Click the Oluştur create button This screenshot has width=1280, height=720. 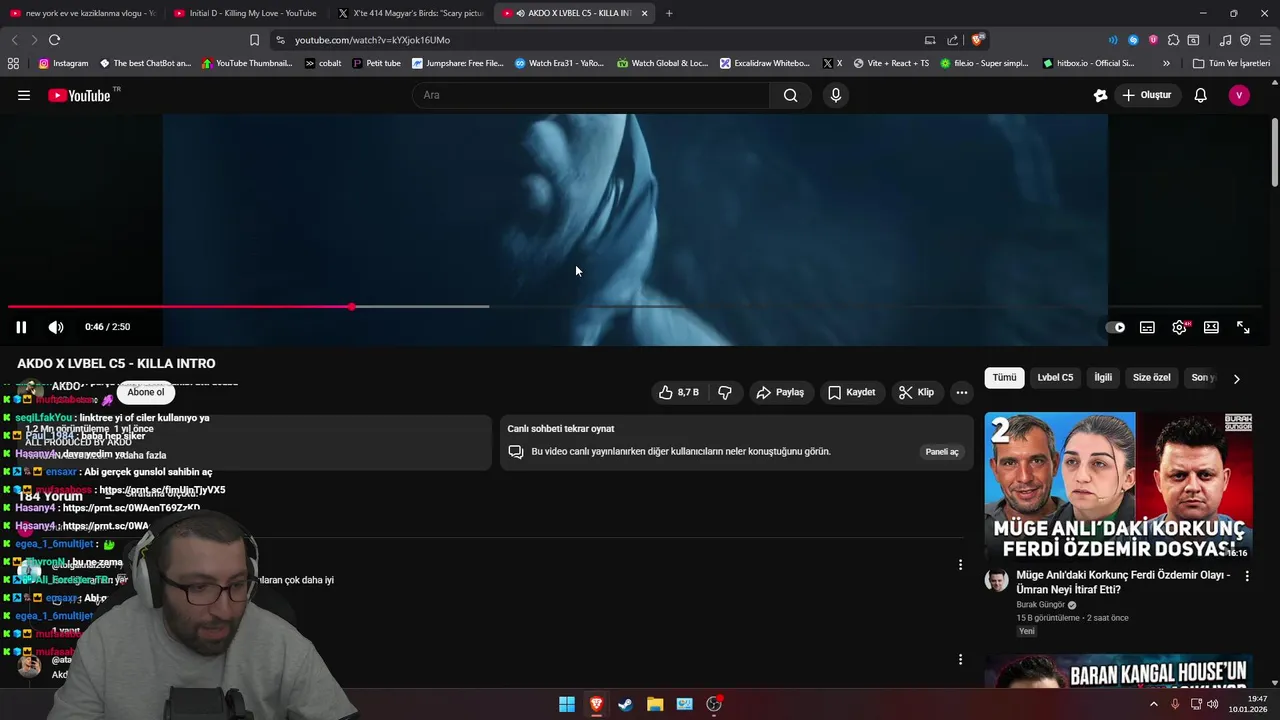(1146, 95)
